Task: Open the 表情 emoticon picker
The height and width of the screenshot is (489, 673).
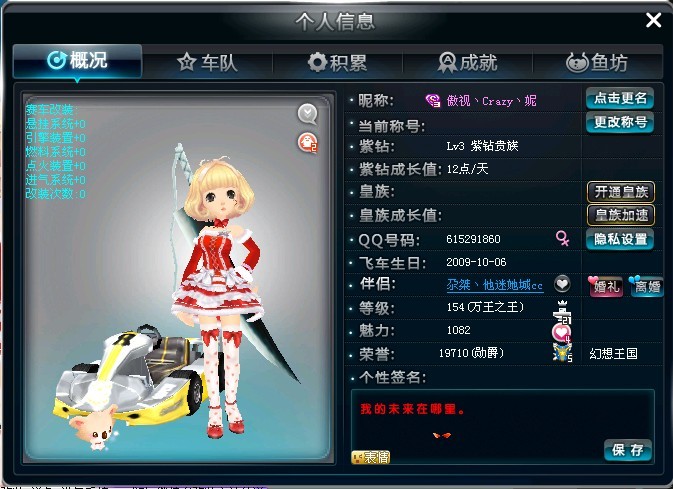Action: tap(371, 458)
